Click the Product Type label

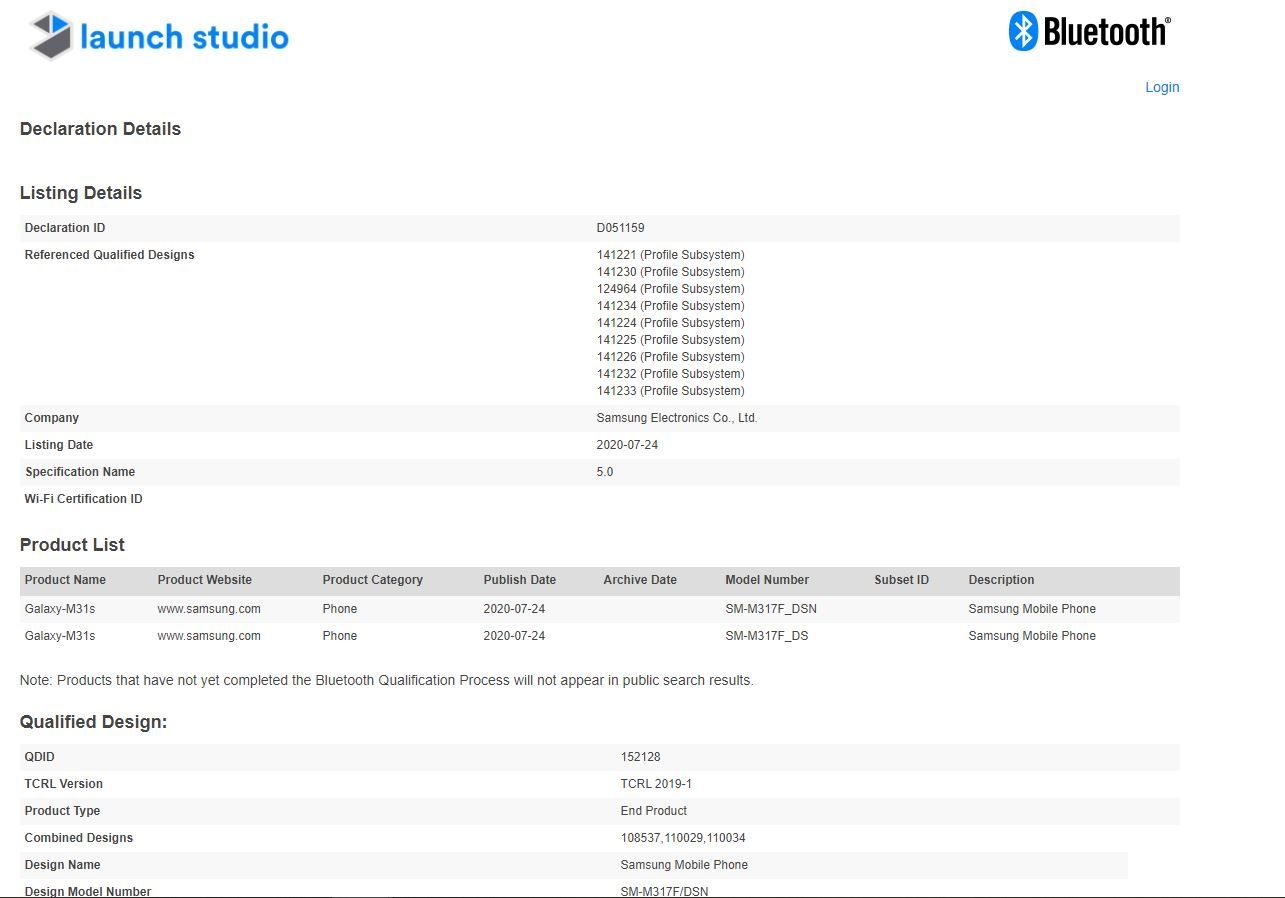pos(62,811)
